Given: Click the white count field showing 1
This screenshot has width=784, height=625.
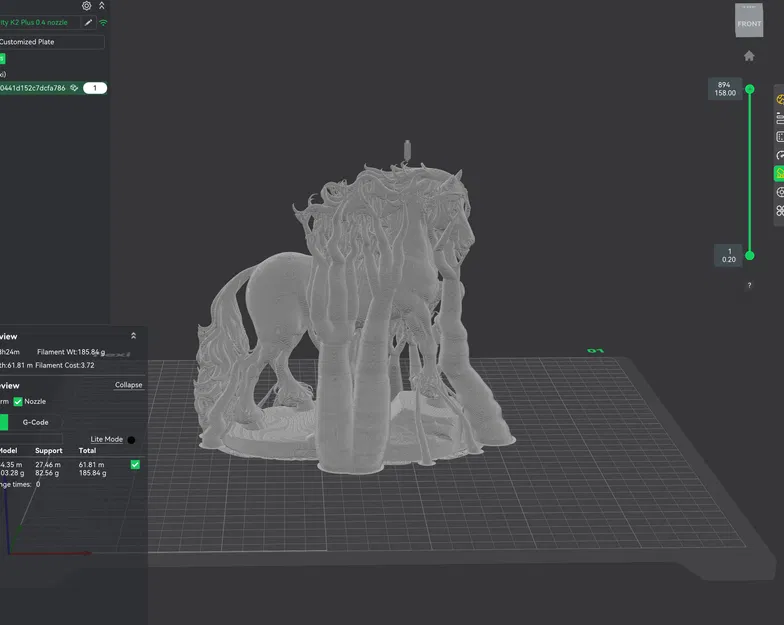Looking at the screenshot, I should tap(95, 88).
